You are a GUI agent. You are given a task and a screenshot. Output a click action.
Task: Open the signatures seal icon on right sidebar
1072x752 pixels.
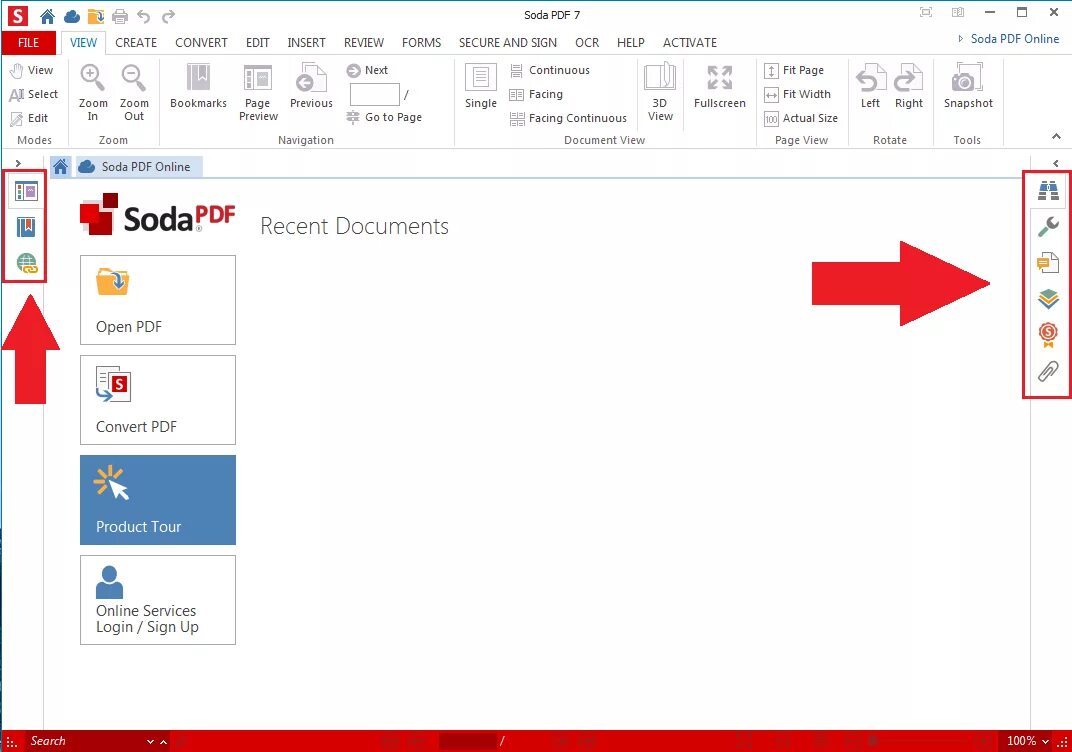pyautogui.click(x=1048, y=335)
